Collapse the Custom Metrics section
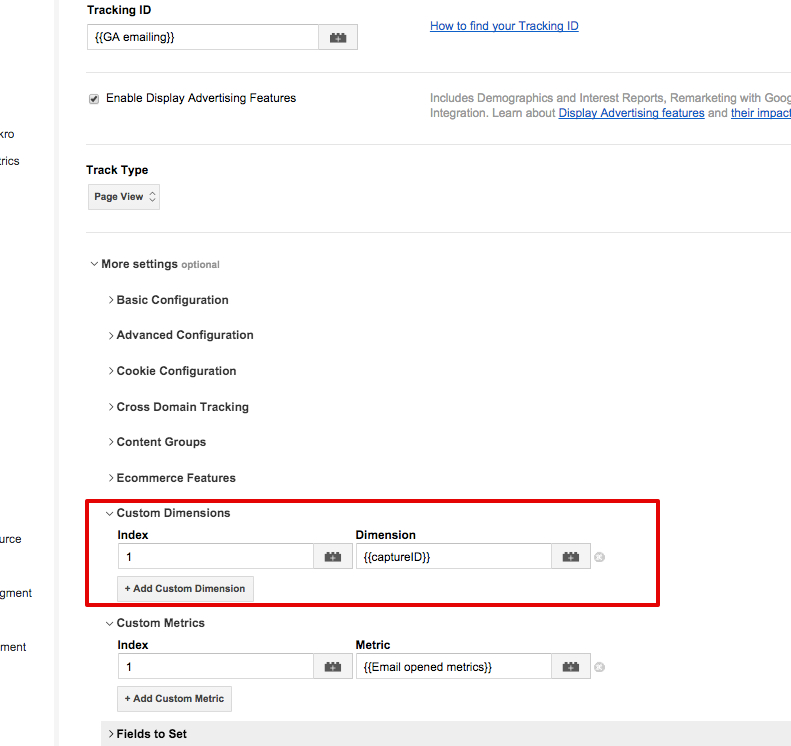The width and height of the screenshot is (791, 746). click(x=155, y=623)
